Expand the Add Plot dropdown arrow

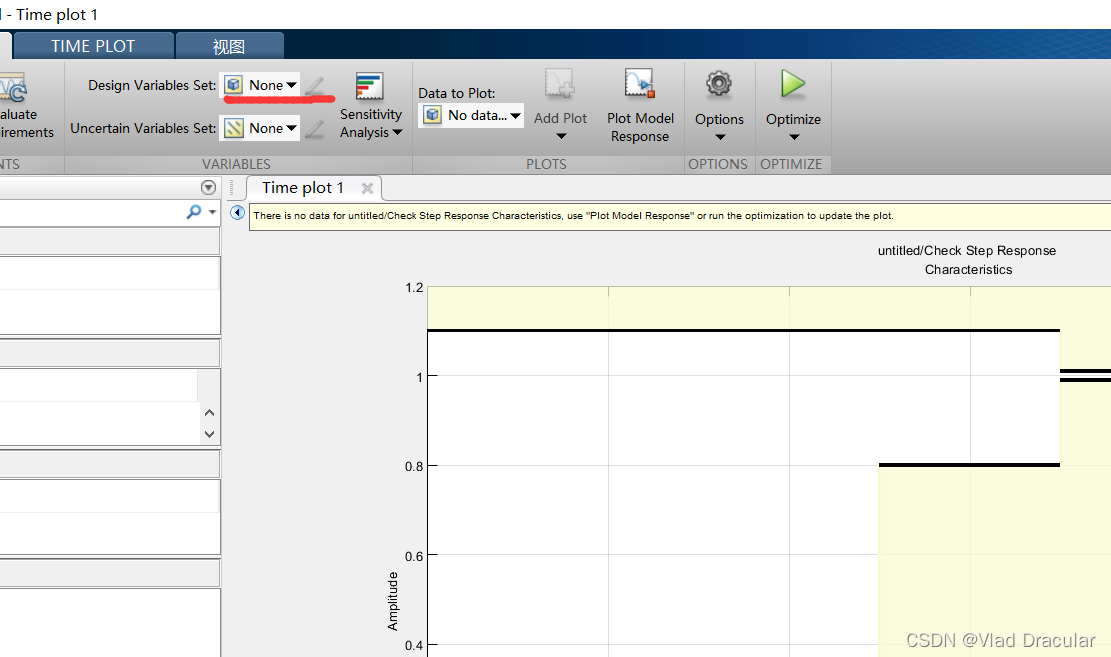(x=560, y=136)
